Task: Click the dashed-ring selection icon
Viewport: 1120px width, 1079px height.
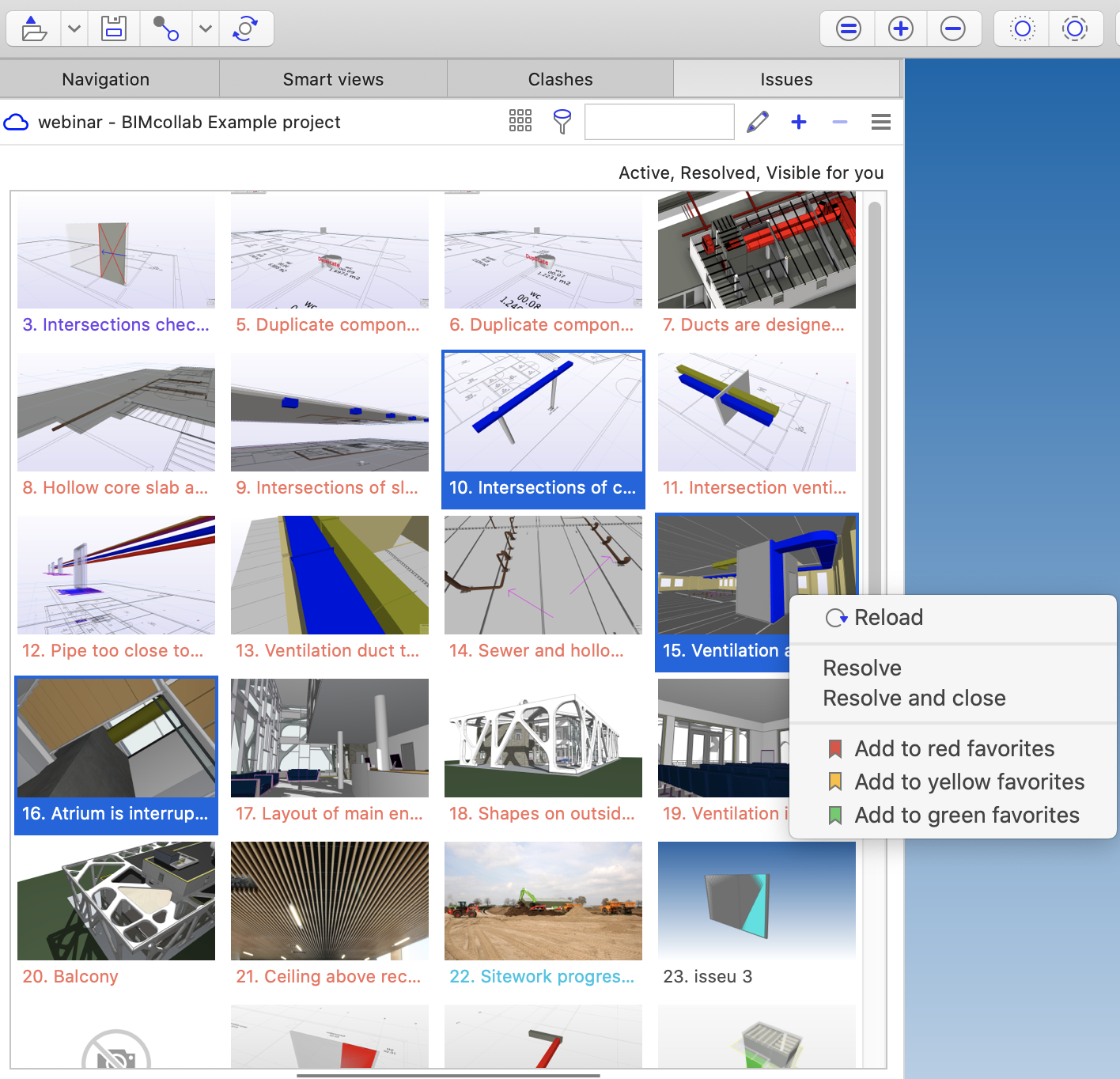Action: coord(1075,29)
